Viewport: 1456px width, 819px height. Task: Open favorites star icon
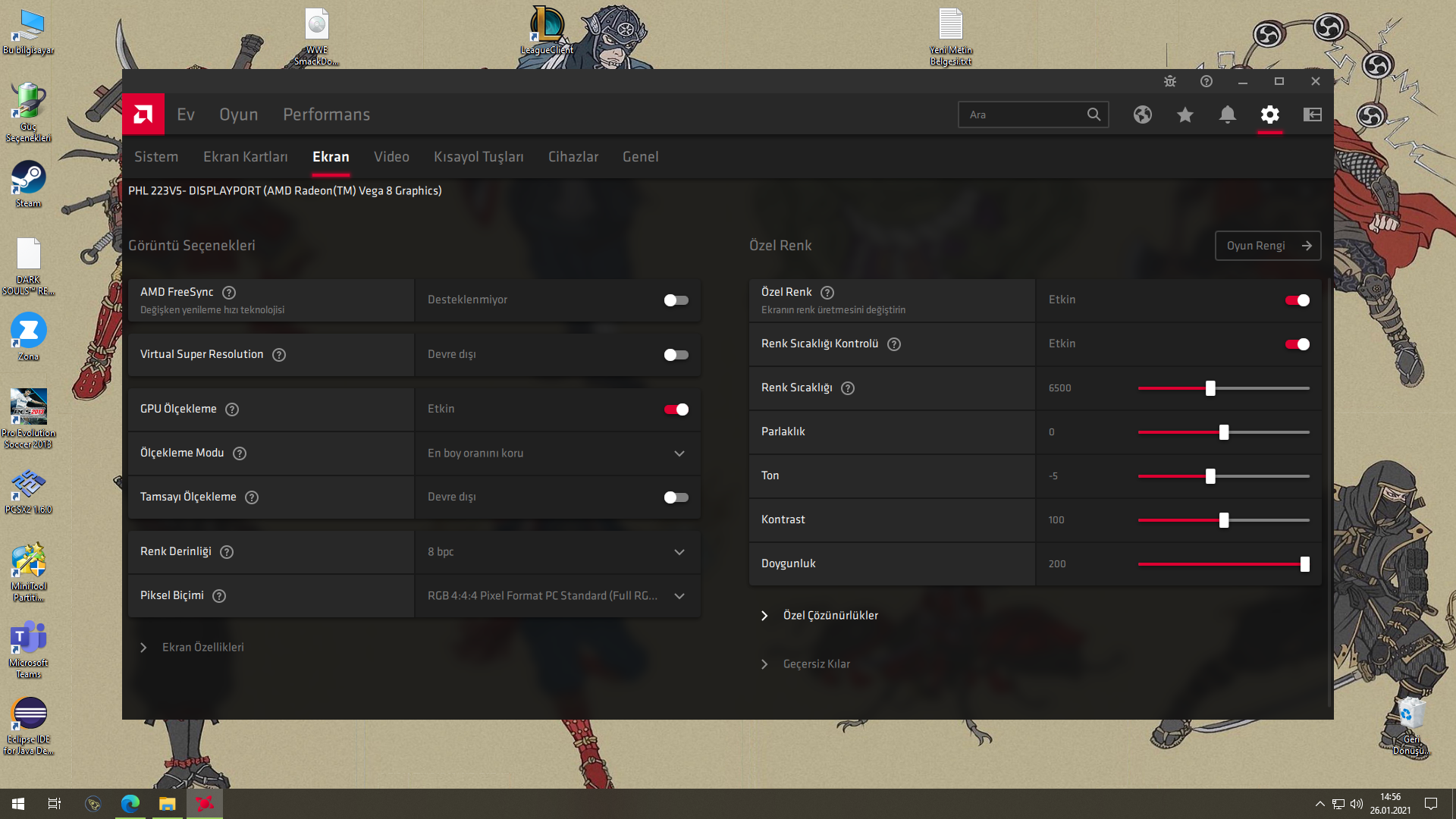pos(1185,115)
